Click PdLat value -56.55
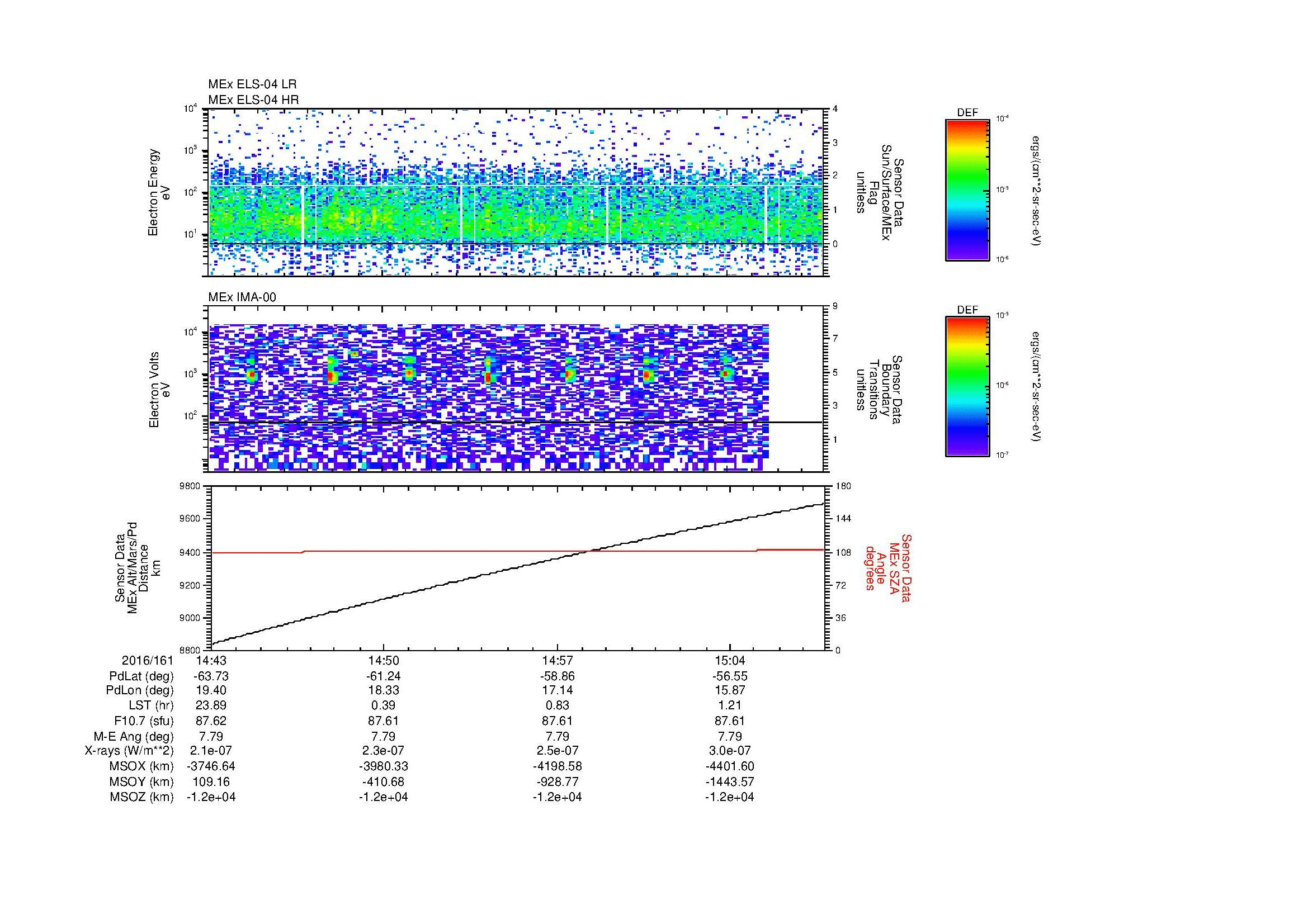This screenshot has width=1308, height=924. pyautogui.click(x=730, y=676)
